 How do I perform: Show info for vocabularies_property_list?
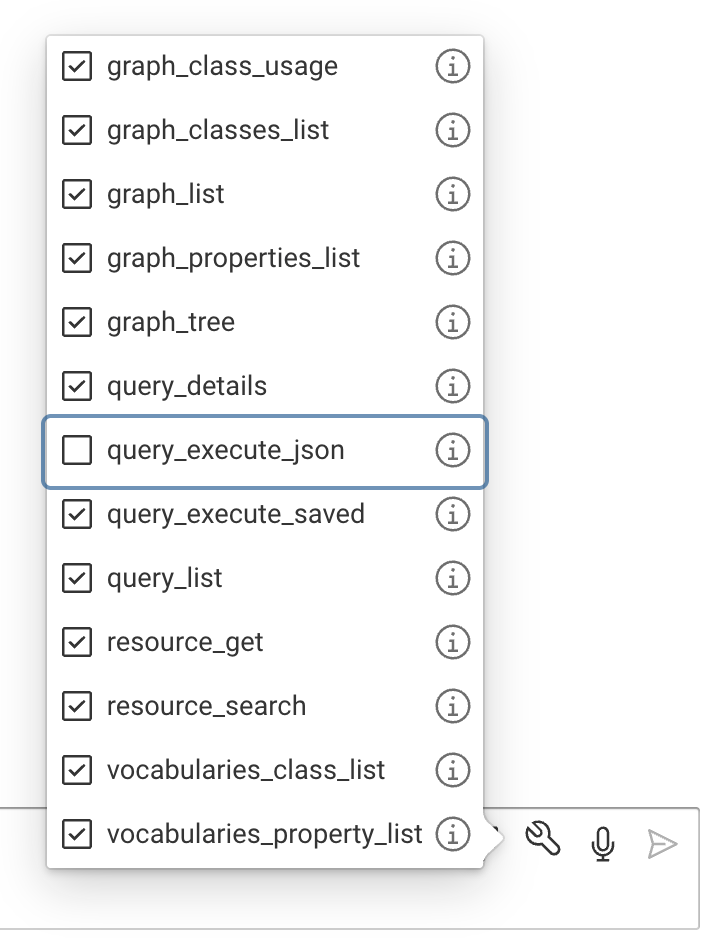click(452, 834)
